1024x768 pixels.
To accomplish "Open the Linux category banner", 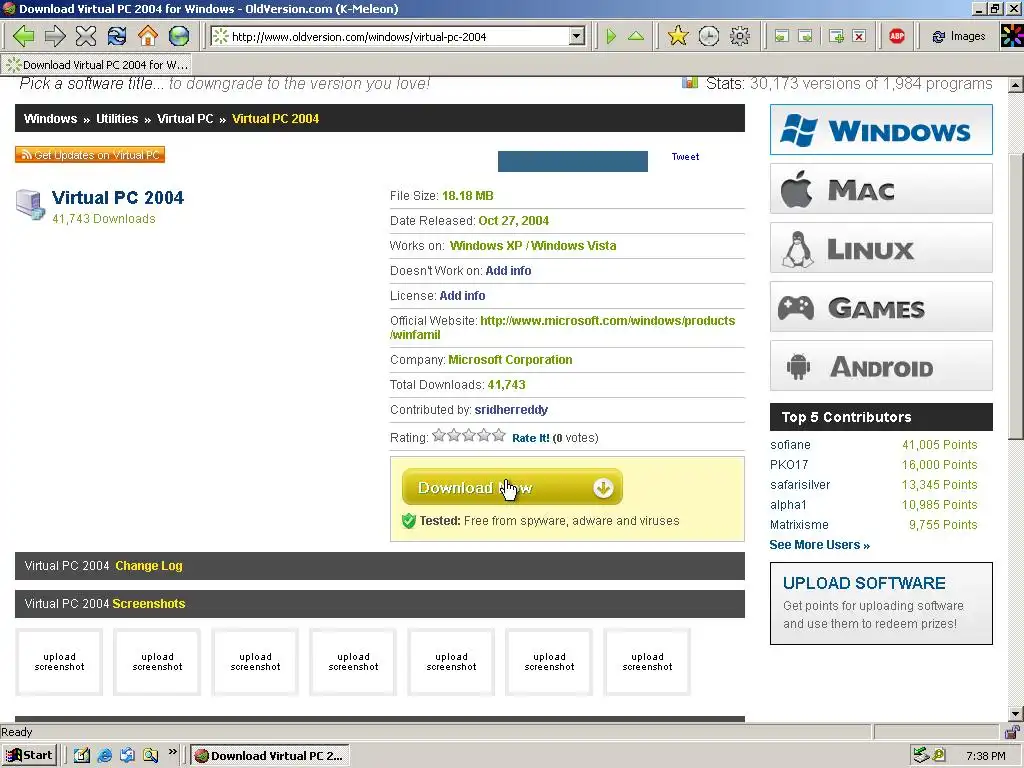I will (881, 248).
